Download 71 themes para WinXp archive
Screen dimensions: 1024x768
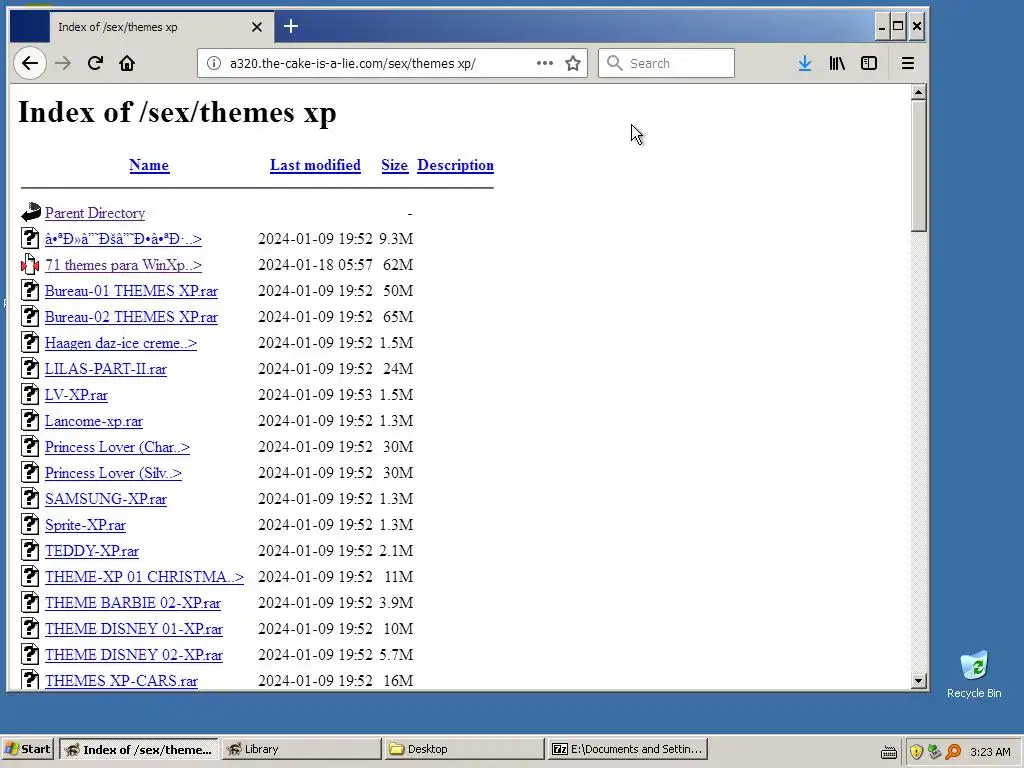[x=123, y=264]
